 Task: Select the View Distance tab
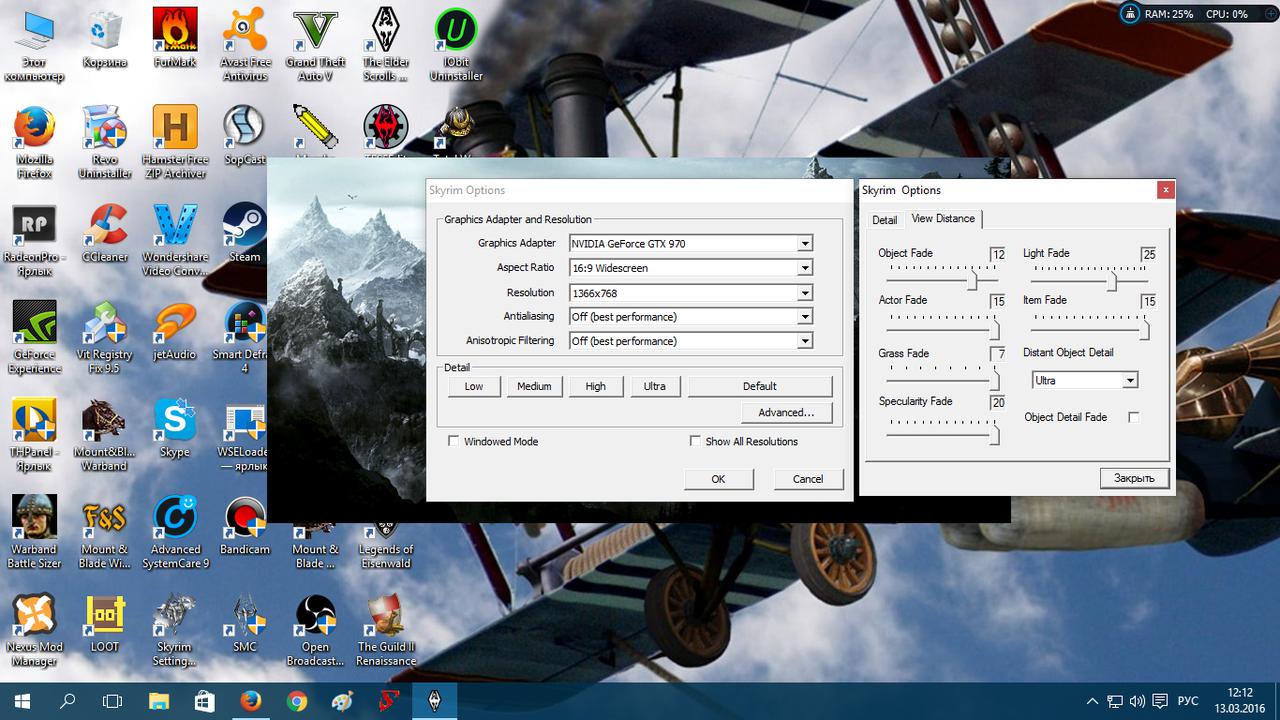pyautogui.click(x=943, y=218)
